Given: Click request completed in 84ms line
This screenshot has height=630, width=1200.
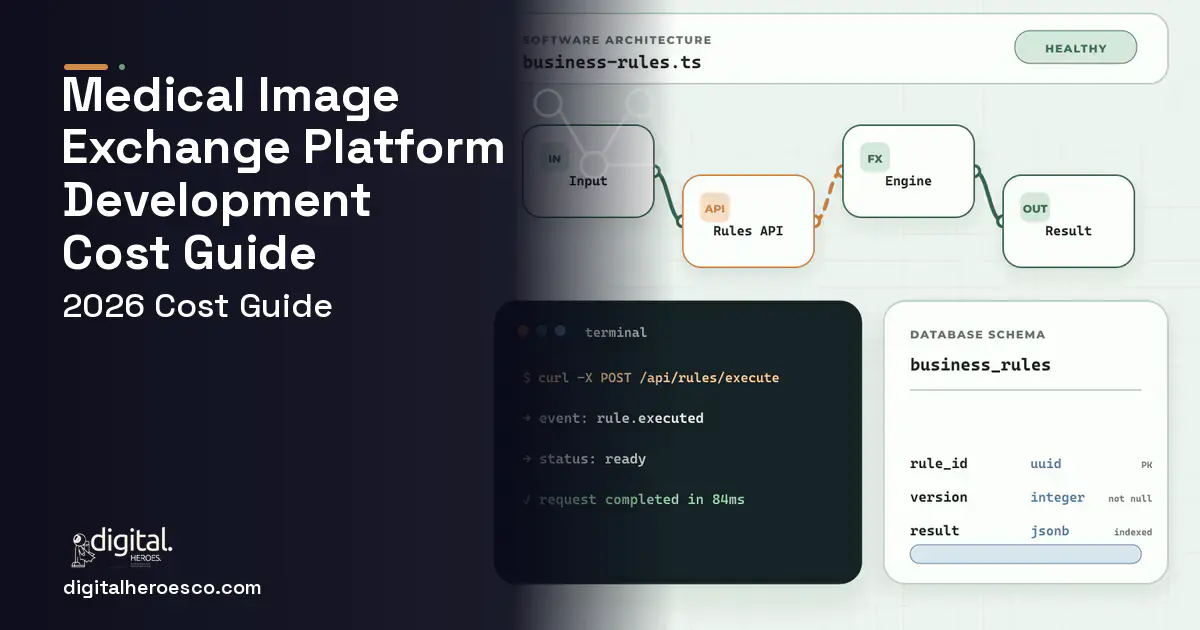Looking at the screenshot, I should (x=633, y=499).
